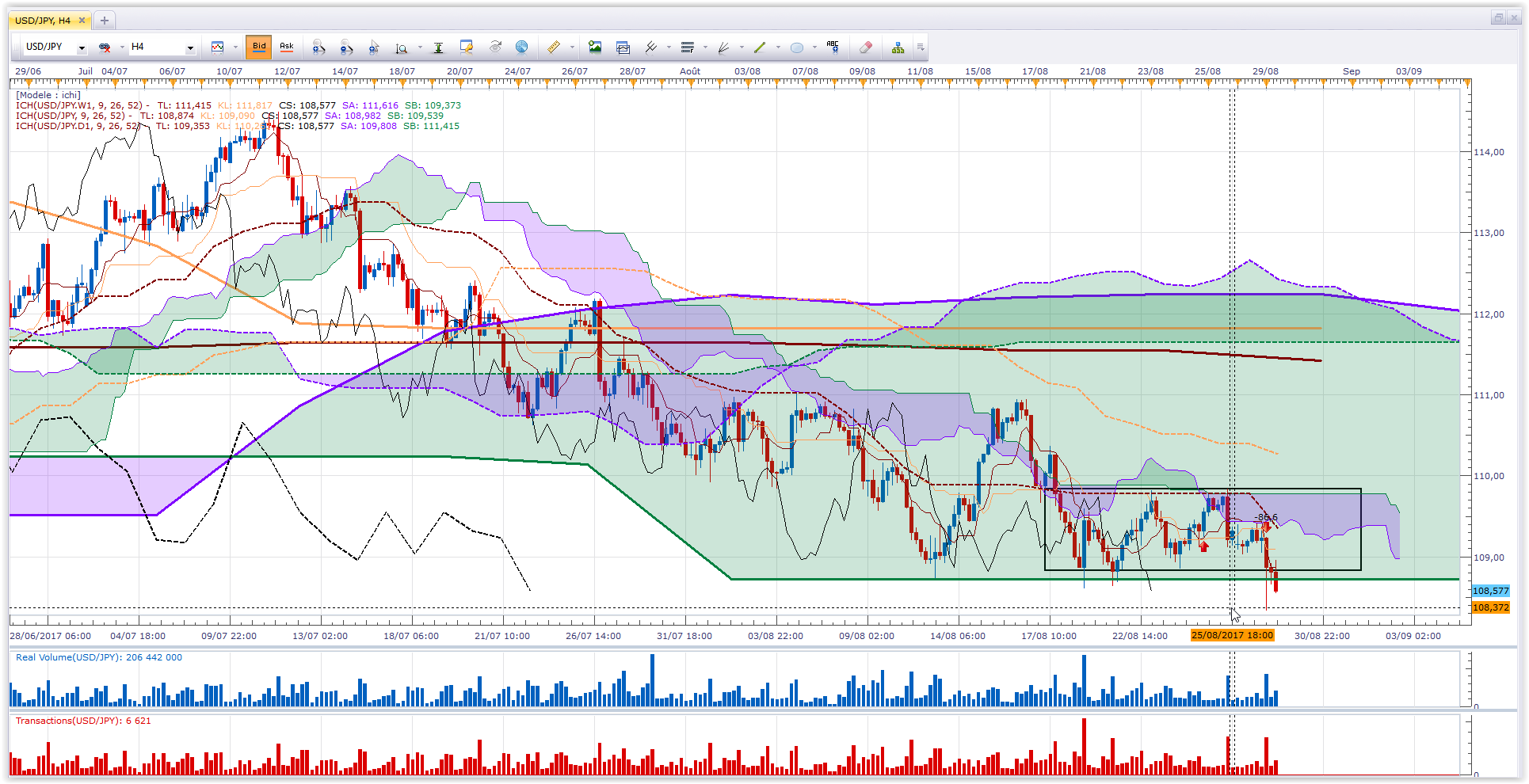Image resolution: width=1529 pixels, height=784 pixels.
Task: Click the zoom in magnifier icon
Action: point(318,48)
